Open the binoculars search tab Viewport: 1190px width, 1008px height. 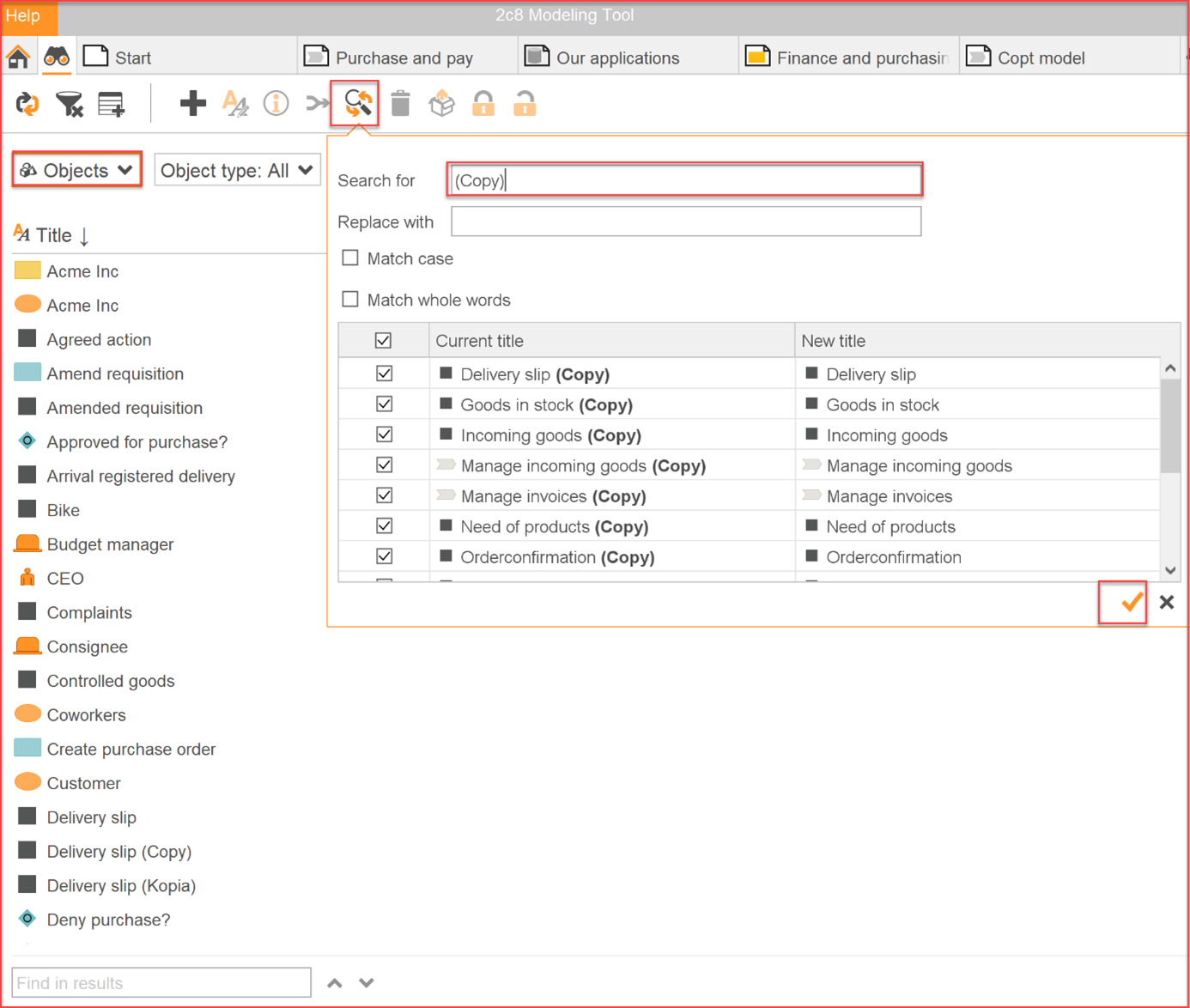pos(57,58)
